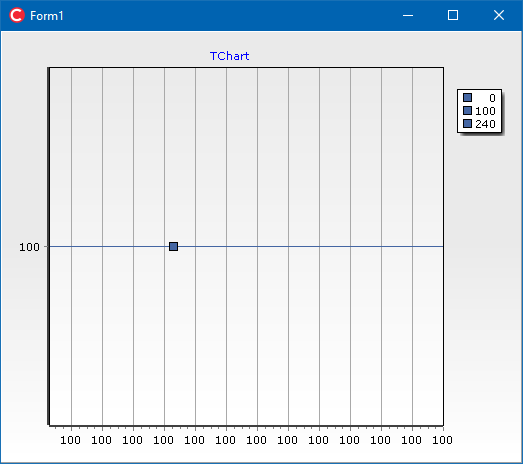The height and width of the screenshot is (465, 524).
Task: Click the first vertical grid line in chart
Action: 71,247
